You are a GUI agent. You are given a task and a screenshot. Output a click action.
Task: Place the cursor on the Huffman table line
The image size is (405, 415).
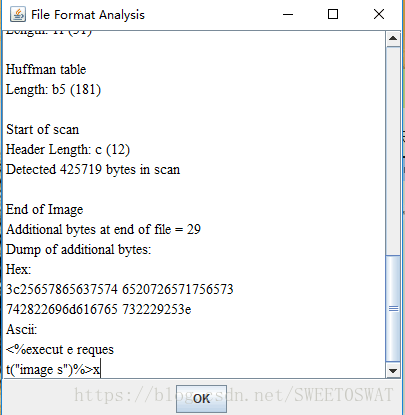coord(46,69)
